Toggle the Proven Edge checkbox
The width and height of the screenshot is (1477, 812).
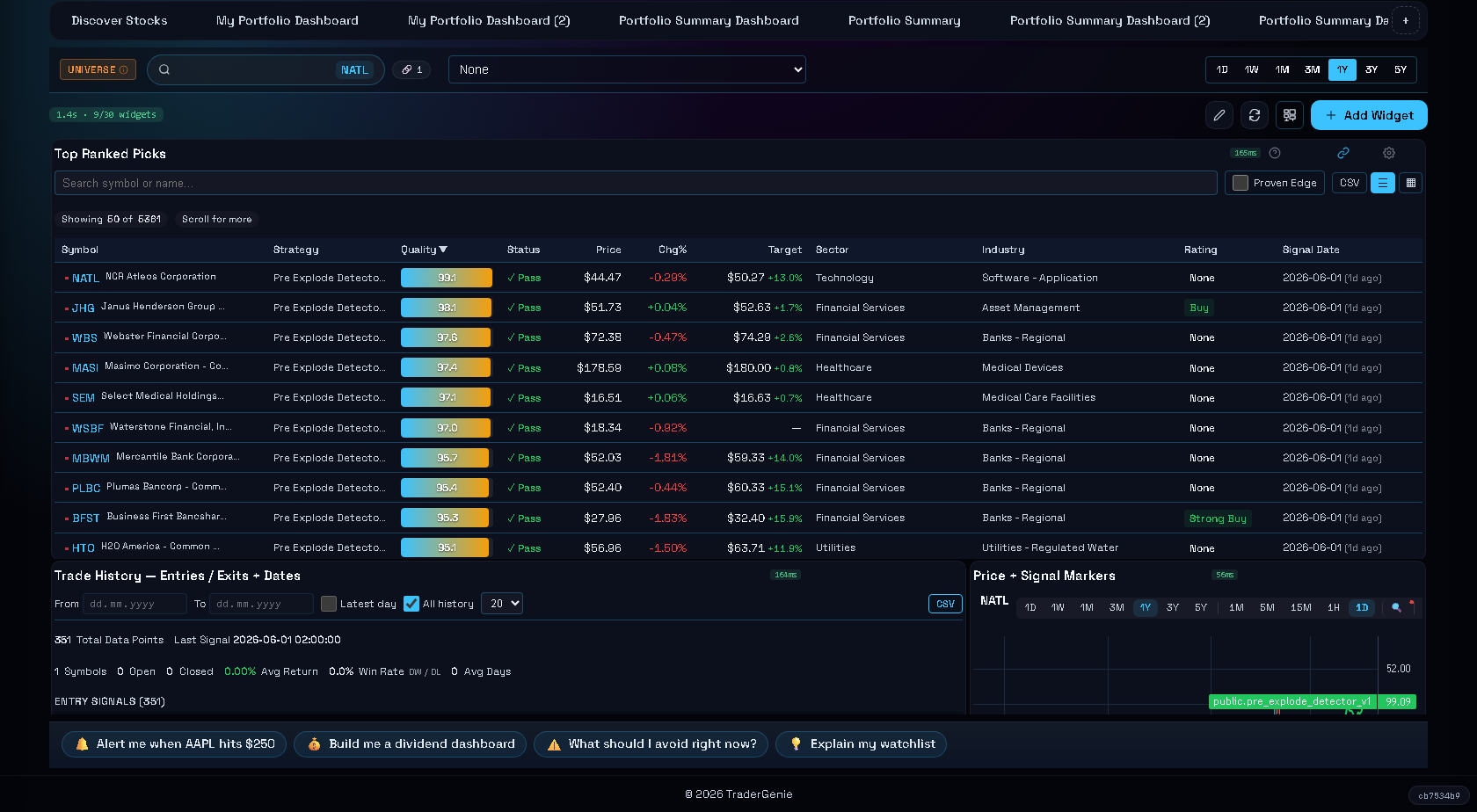coord(1241,183)
